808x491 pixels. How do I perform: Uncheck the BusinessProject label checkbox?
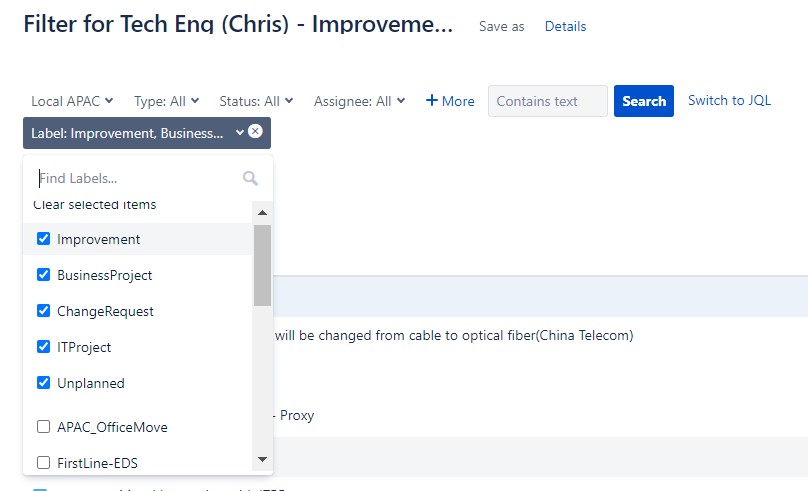click(x=43, y=275)
